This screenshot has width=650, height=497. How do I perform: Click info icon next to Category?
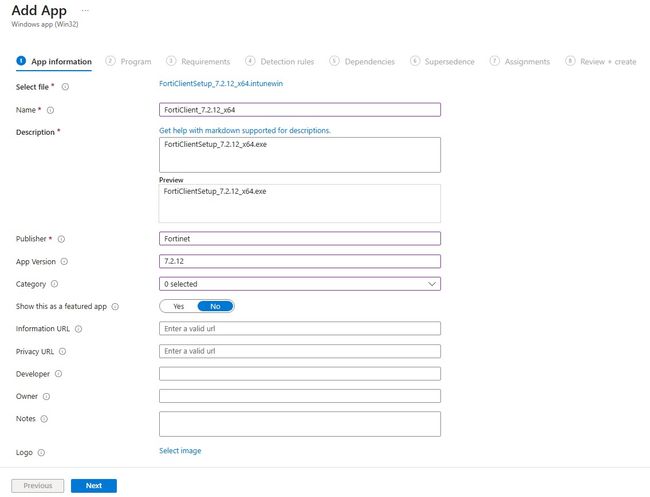click(x=54, y=284)
